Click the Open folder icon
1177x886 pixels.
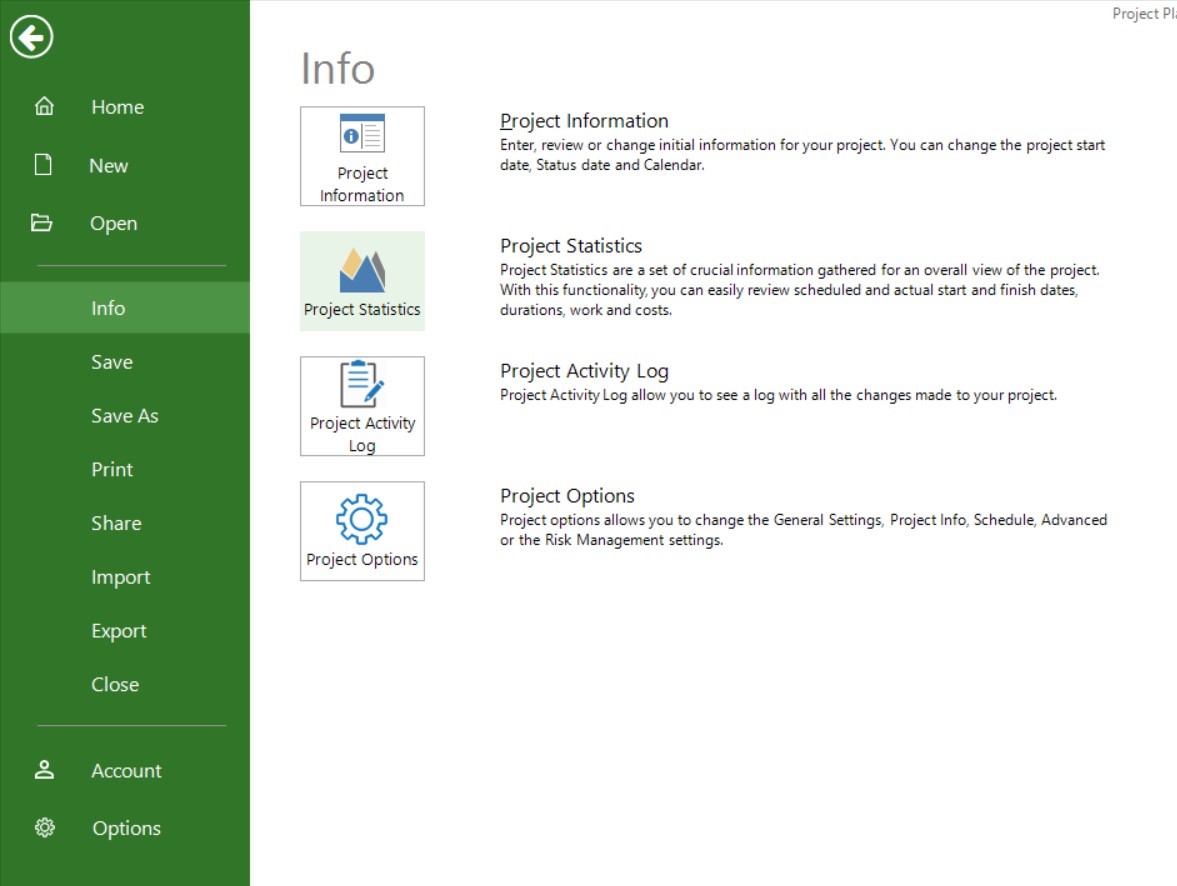point(42,223)
